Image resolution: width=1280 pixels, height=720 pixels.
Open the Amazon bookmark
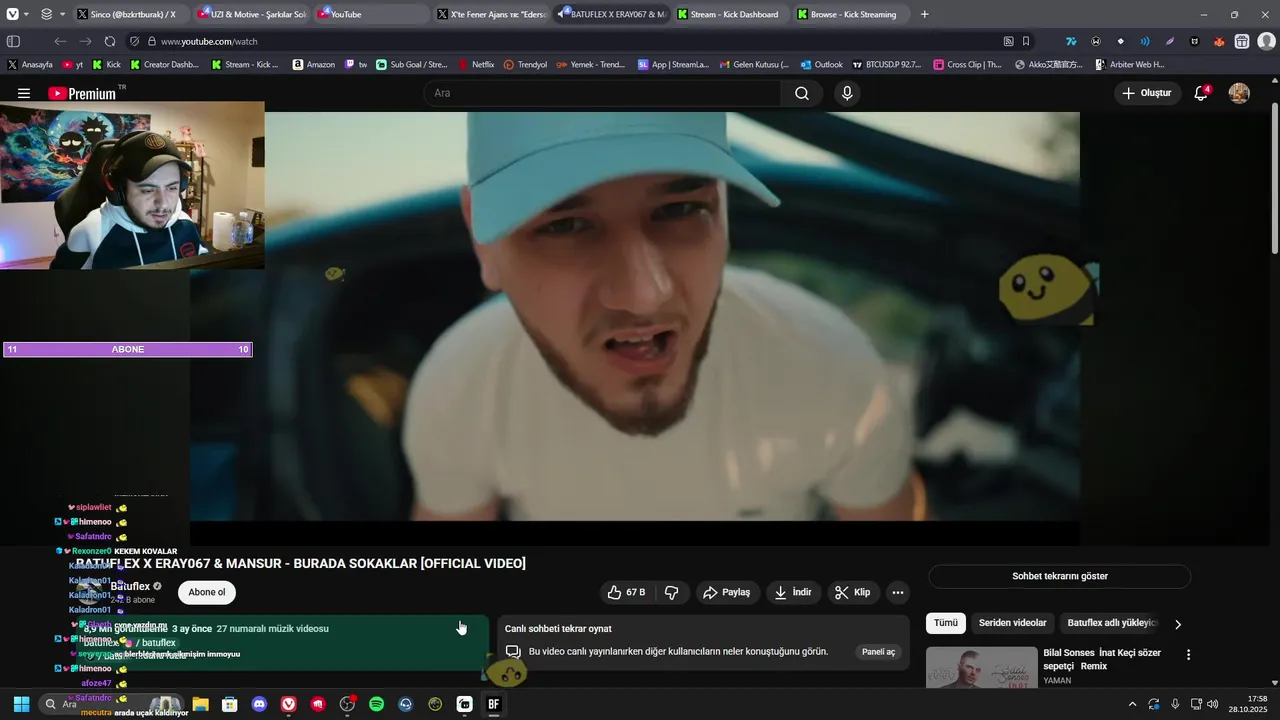tap(314, 64)
